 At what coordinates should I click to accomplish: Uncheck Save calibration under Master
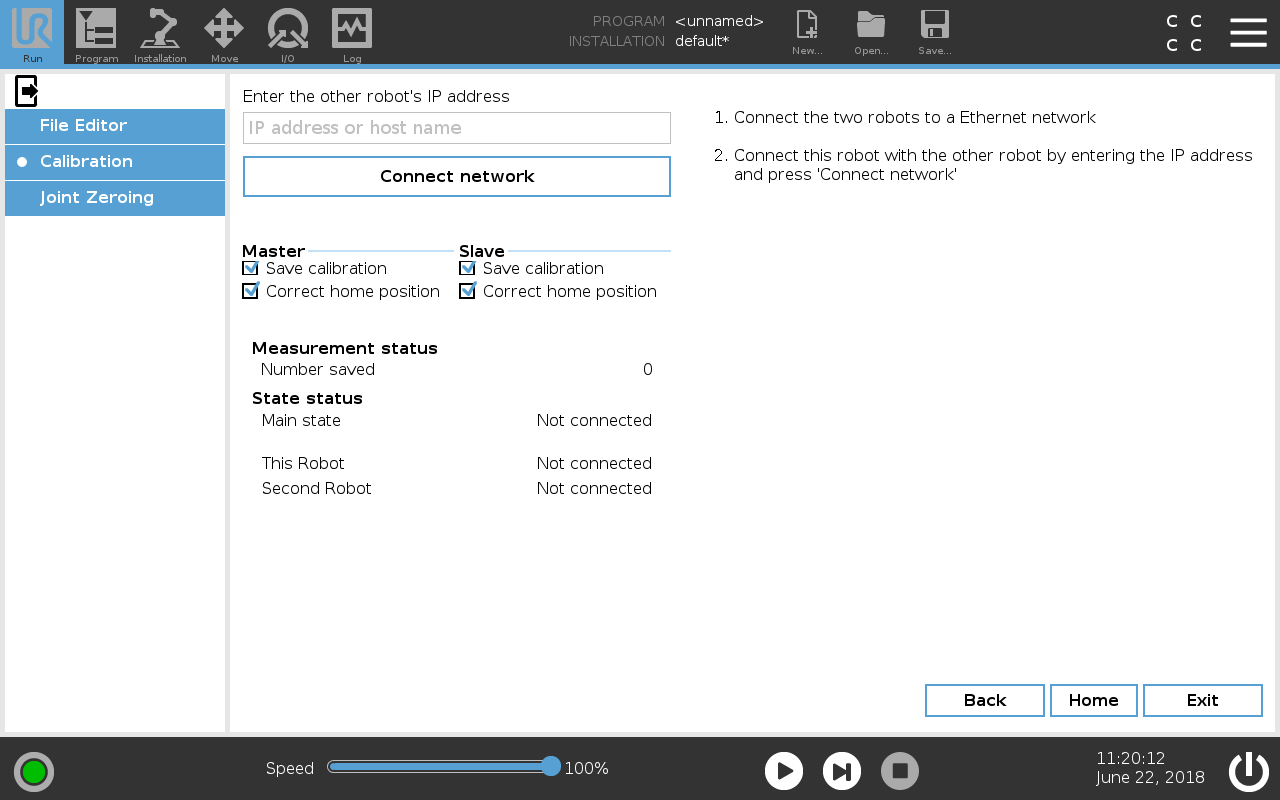(x=250, y=267)
